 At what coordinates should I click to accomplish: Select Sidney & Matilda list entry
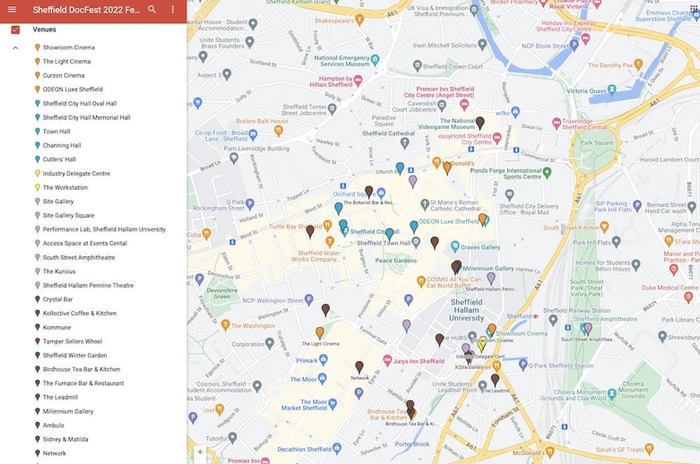[66, 439]
